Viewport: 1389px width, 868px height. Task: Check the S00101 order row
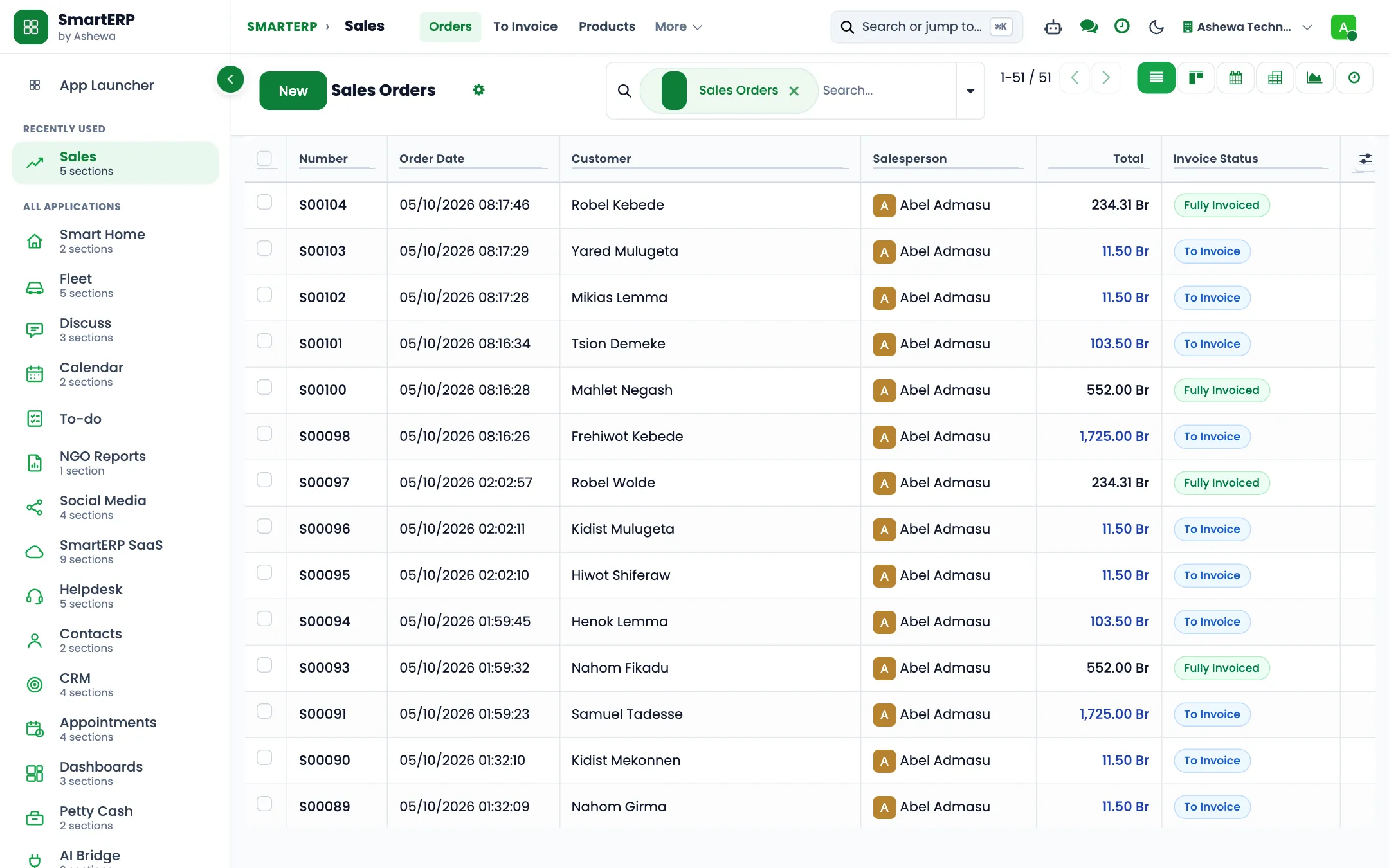tap(264, 341)
